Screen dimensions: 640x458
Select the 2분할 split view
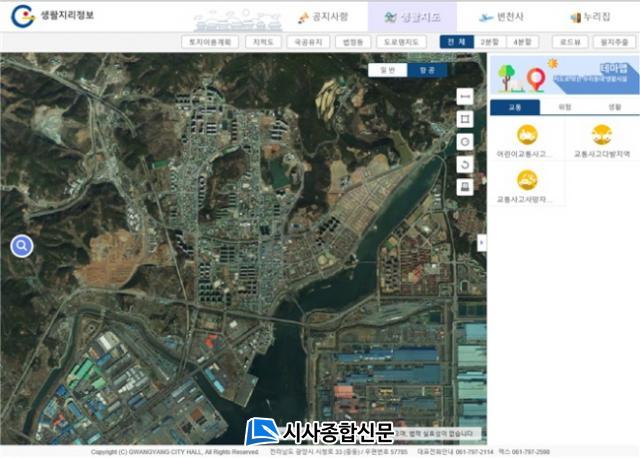pos(488,43)
